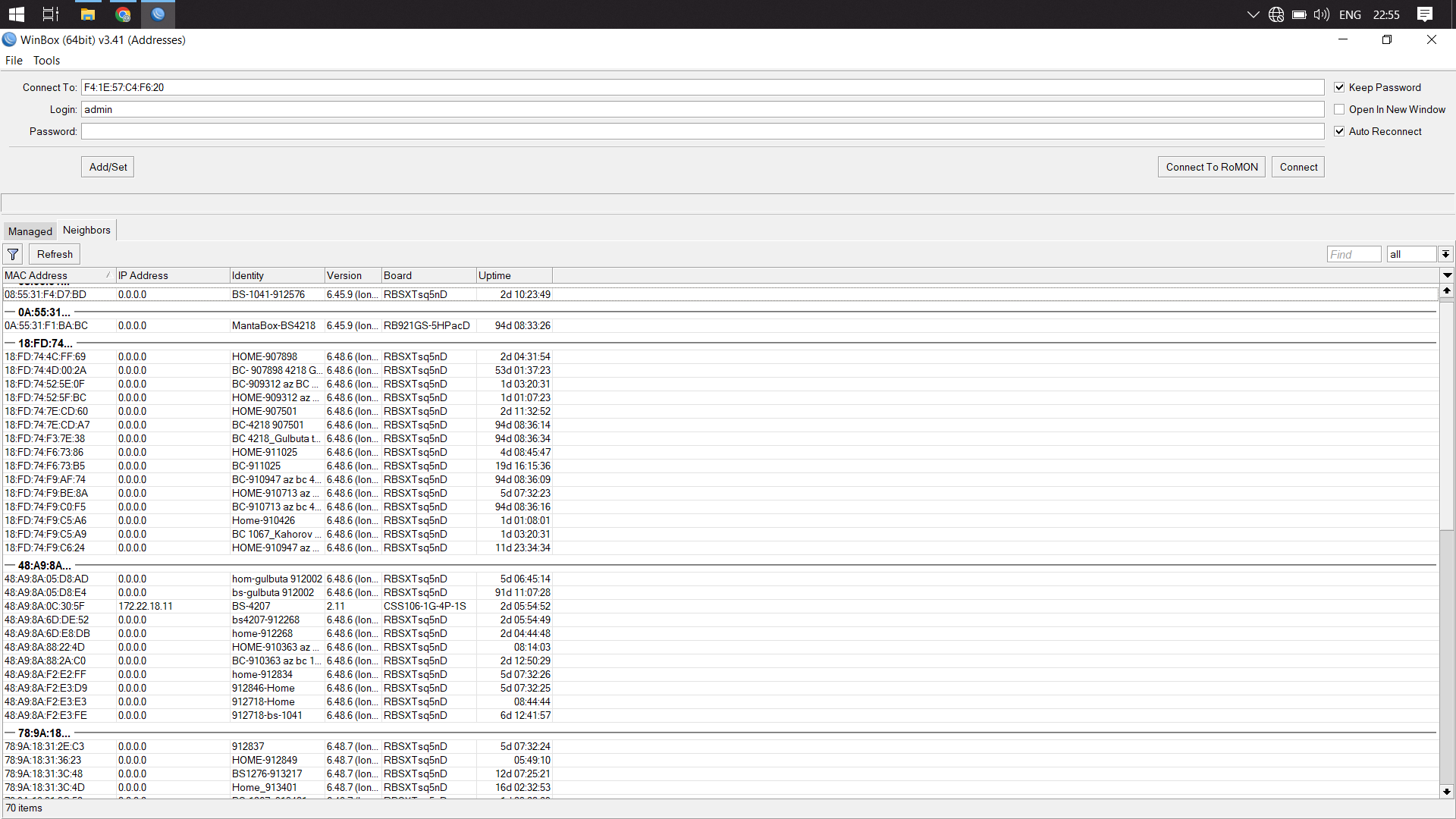Sort by Version column header
This screenshot has width=1456, height=819.
(353, 275)
